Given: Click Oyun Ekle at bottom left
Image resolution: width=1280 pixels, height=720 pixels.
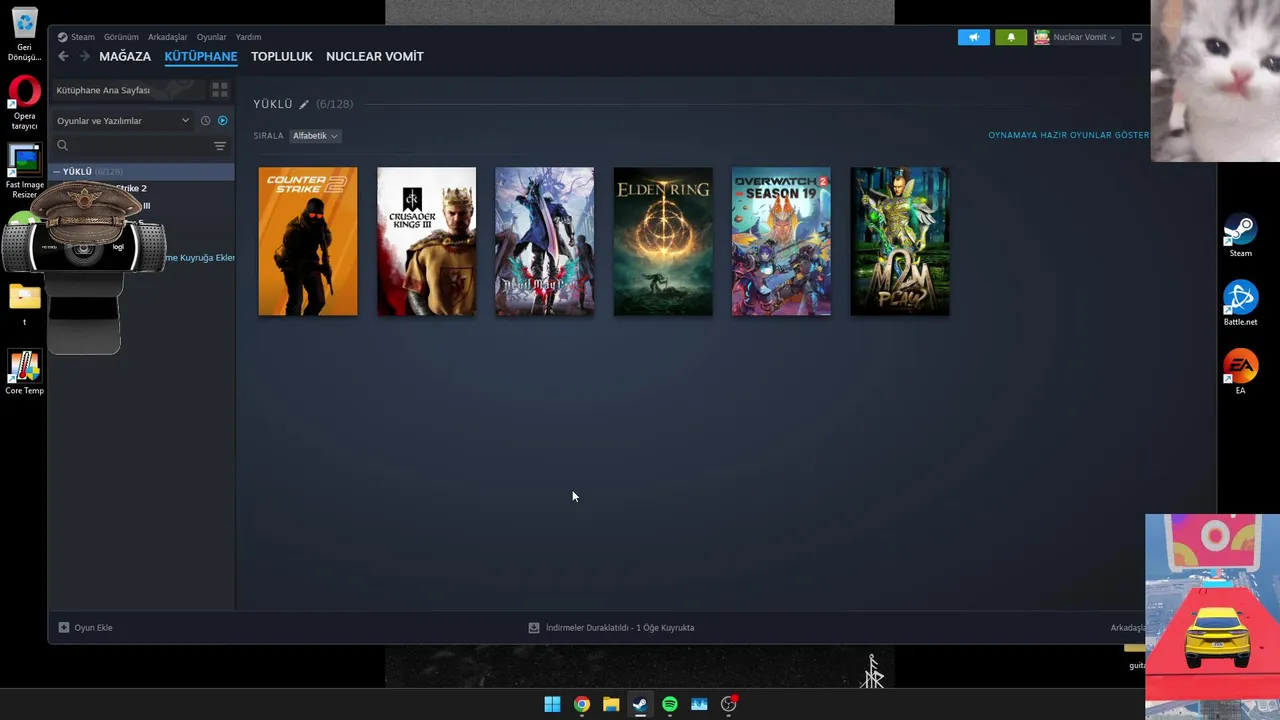Looking at the screenshot, I should 93,628.
